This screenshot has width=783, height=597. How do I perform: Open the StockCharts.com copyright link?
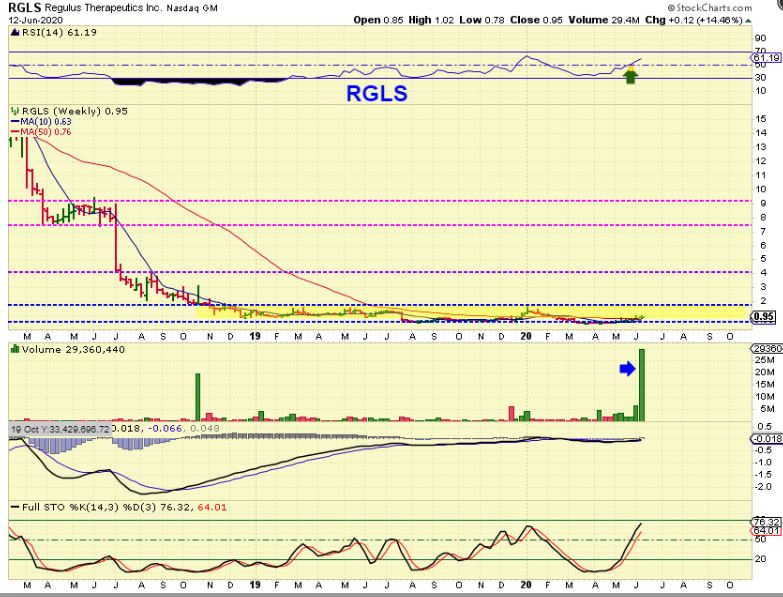click(710, 7)
